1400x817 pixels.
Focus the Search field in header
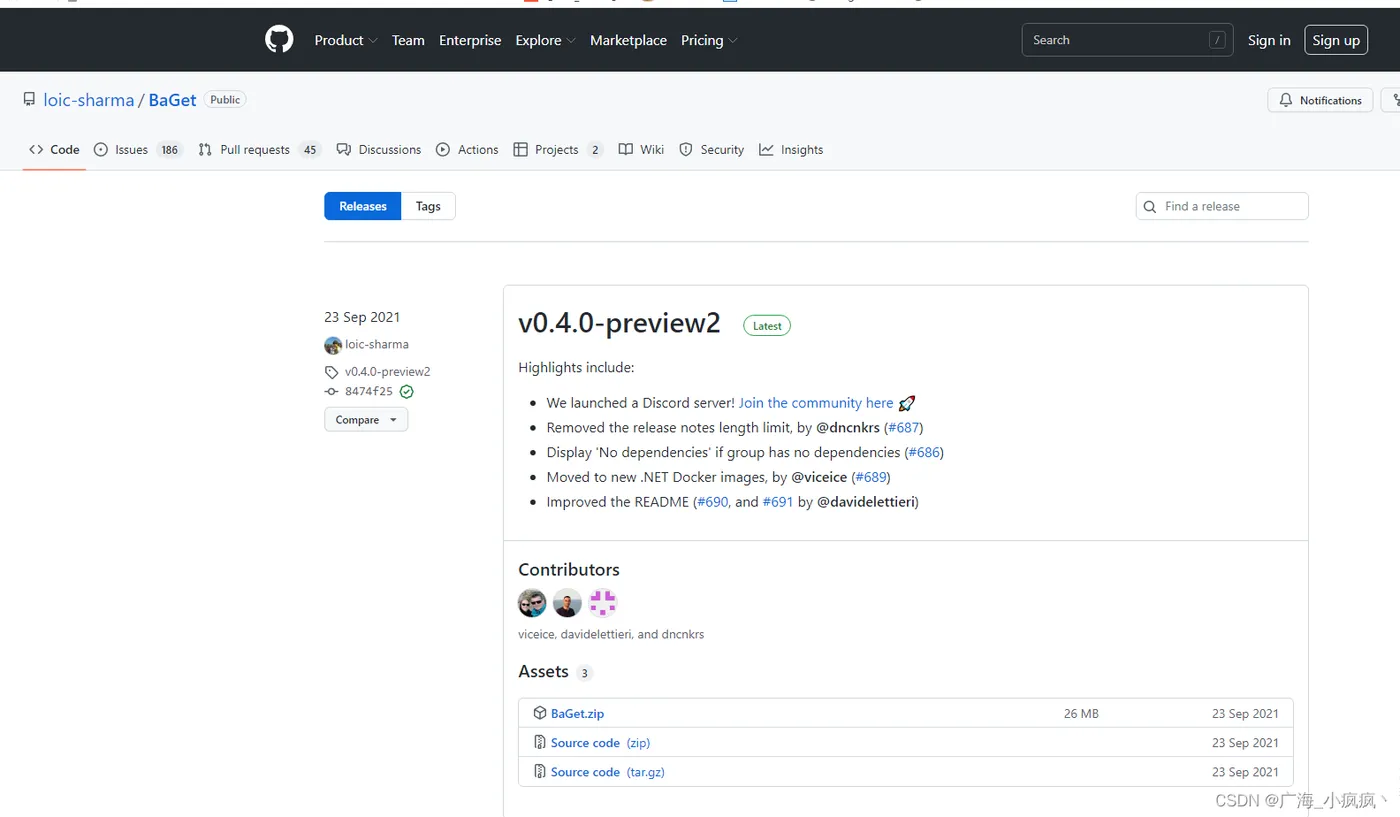[x=1127, y=40]
